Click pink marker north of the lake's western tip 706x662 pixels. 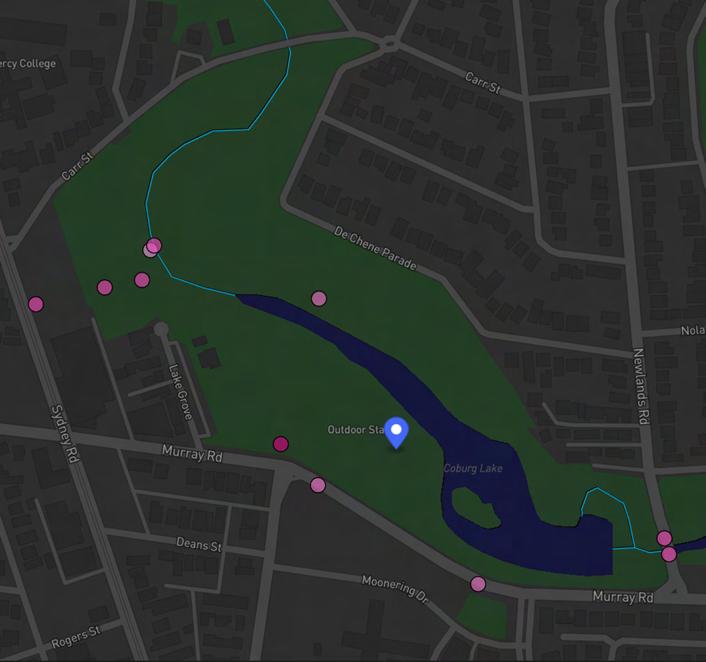point(319,299)
